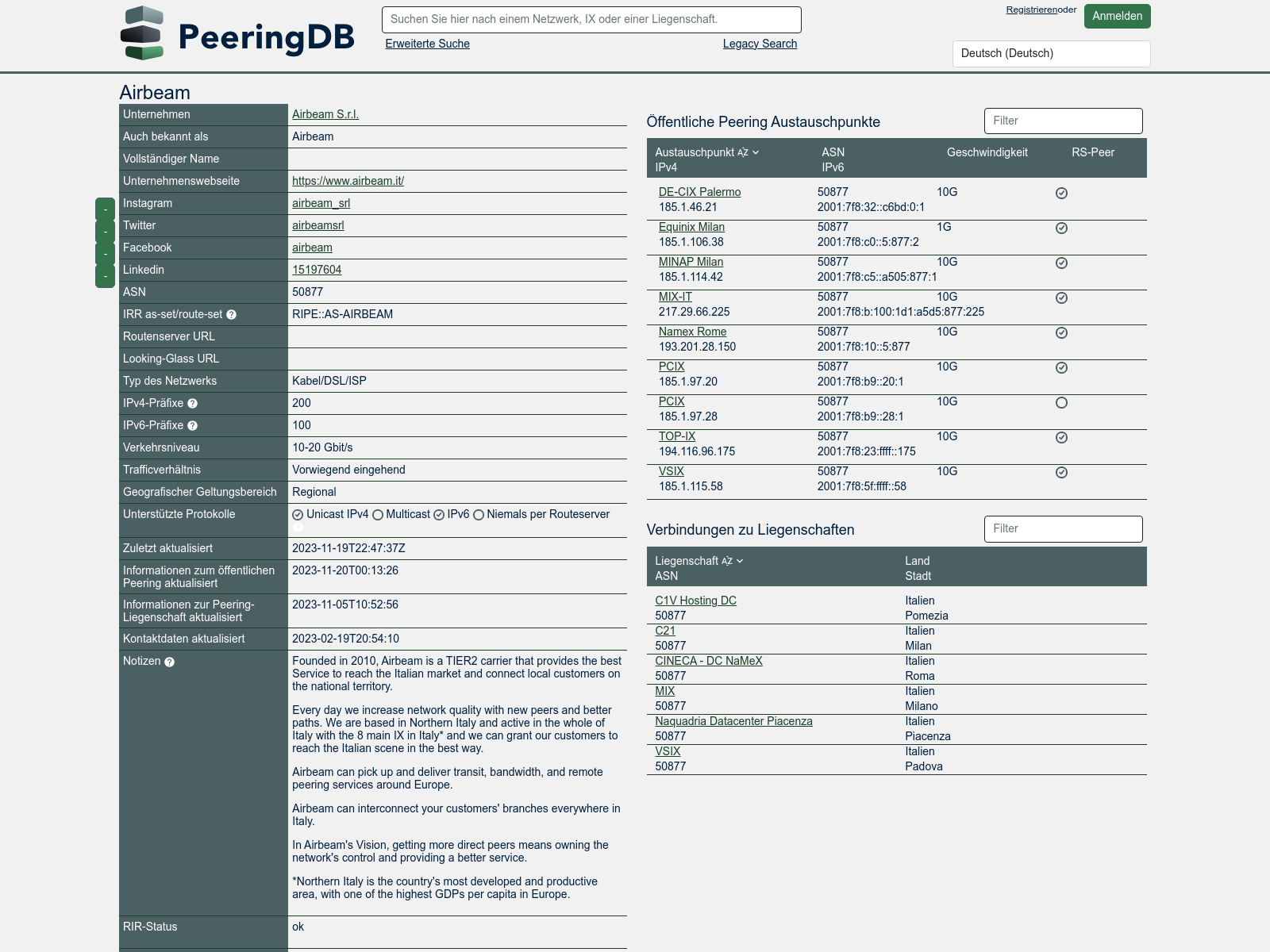Open Erweiterte Suche link

pyautogui.click(x=427, y=44)
